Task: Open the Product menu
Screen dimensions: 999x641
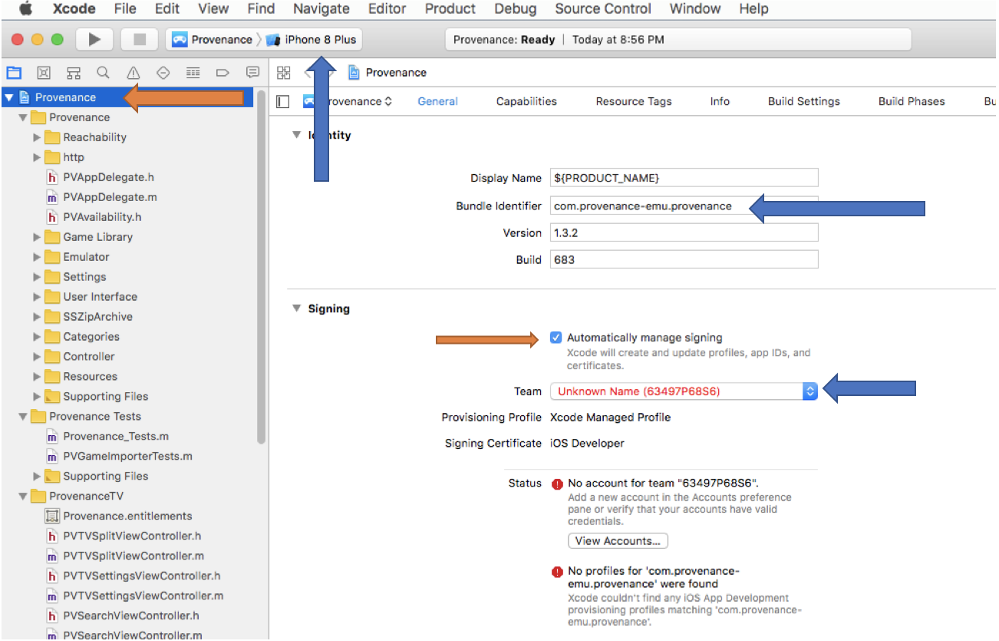Action: (450, 9)
